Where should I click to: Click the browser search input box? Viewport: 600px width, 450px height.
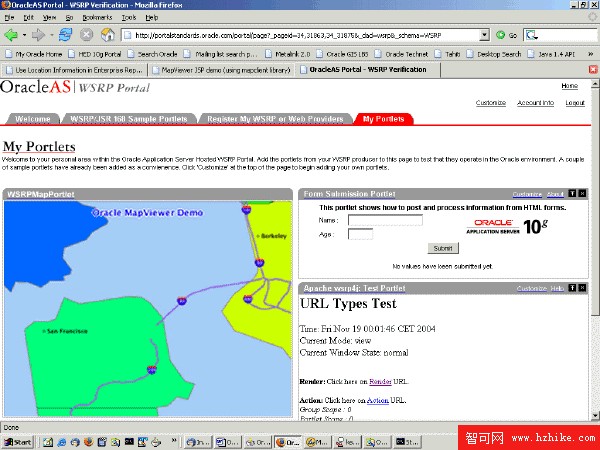click(x=568, y=35)
